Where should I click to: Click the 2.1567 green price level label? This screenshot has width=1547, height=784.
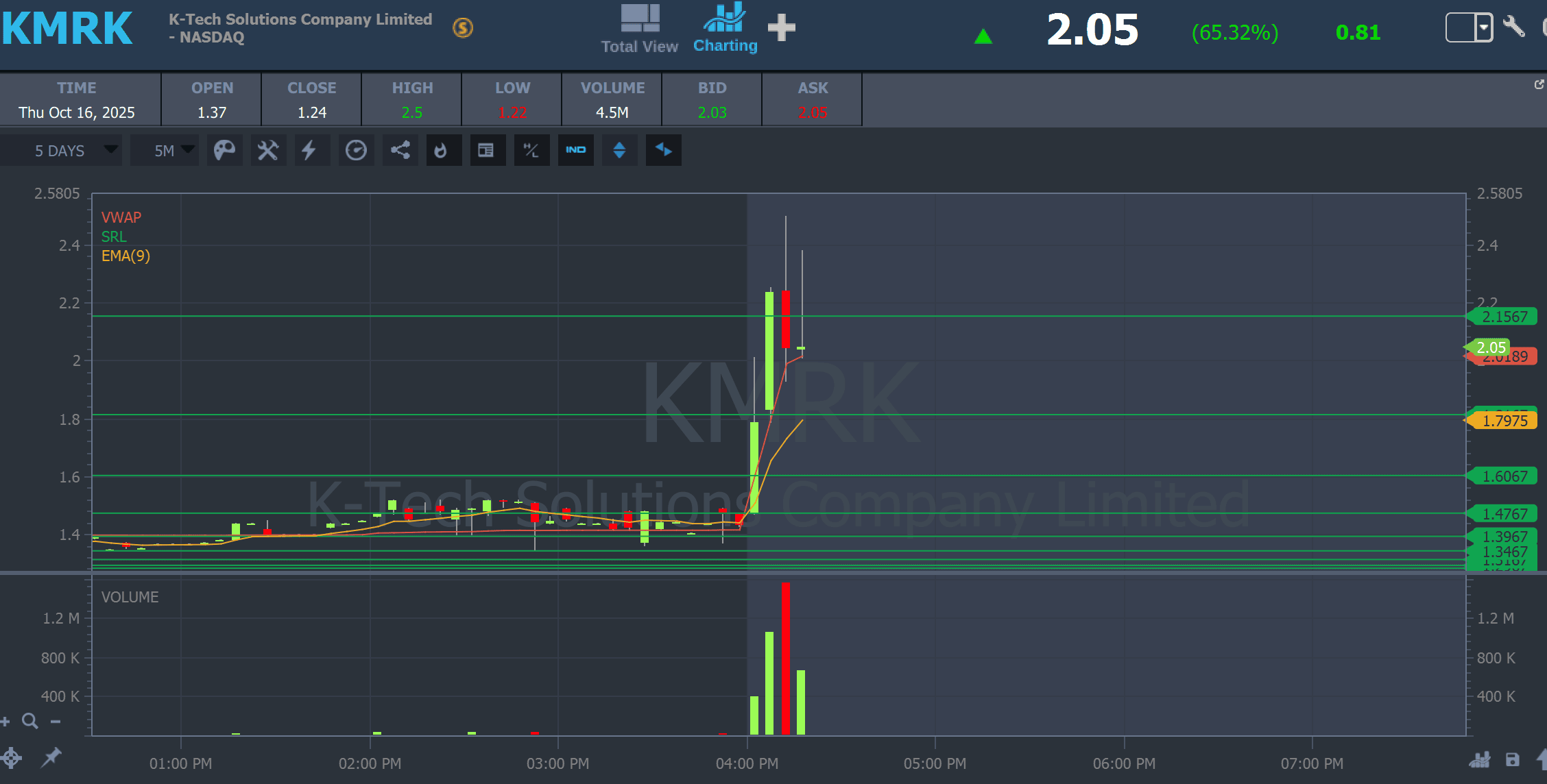click(1504, 317)
